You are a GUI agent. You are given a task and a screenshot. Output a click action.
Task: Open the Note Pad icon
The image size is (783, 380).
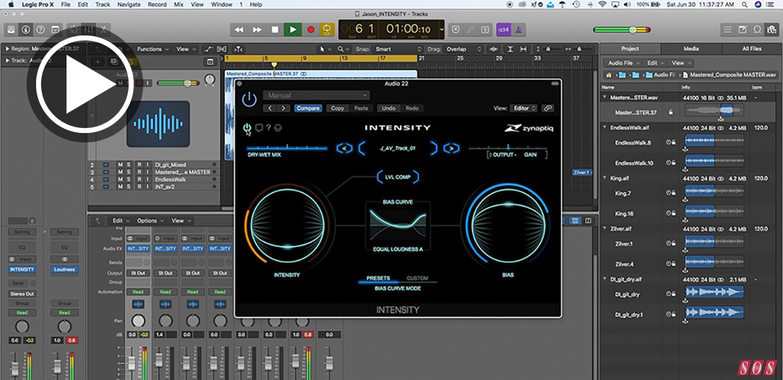point(742,29)
